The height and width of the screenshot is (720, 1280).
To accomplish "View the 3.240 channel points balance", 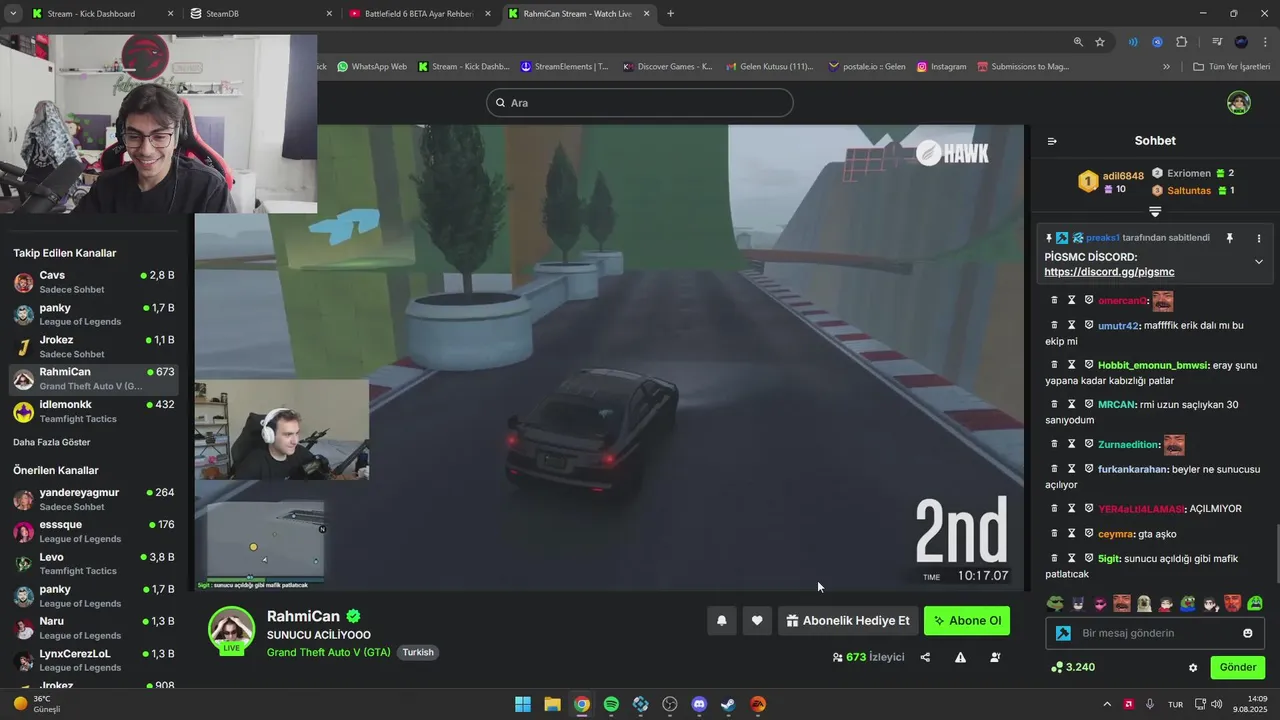I will (x=1073, y=667).
